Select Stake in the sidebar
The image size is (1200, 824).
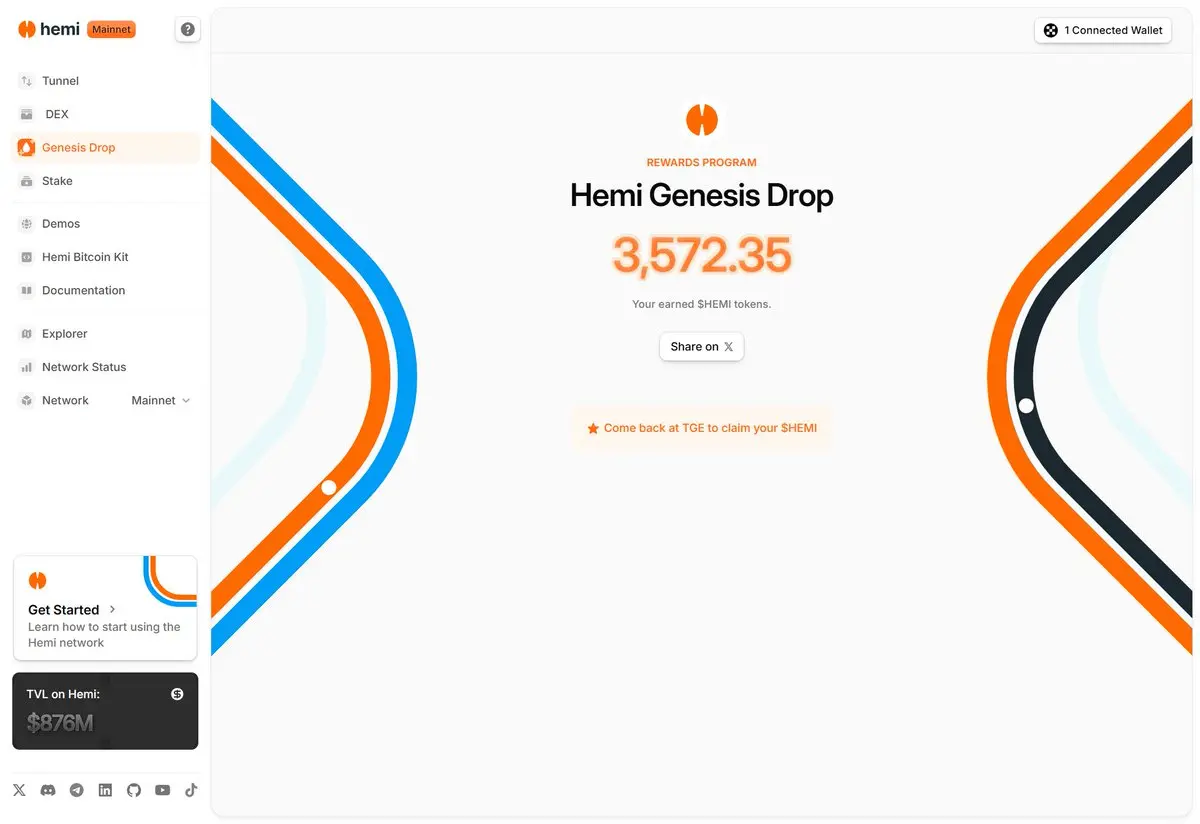[105, 181]
